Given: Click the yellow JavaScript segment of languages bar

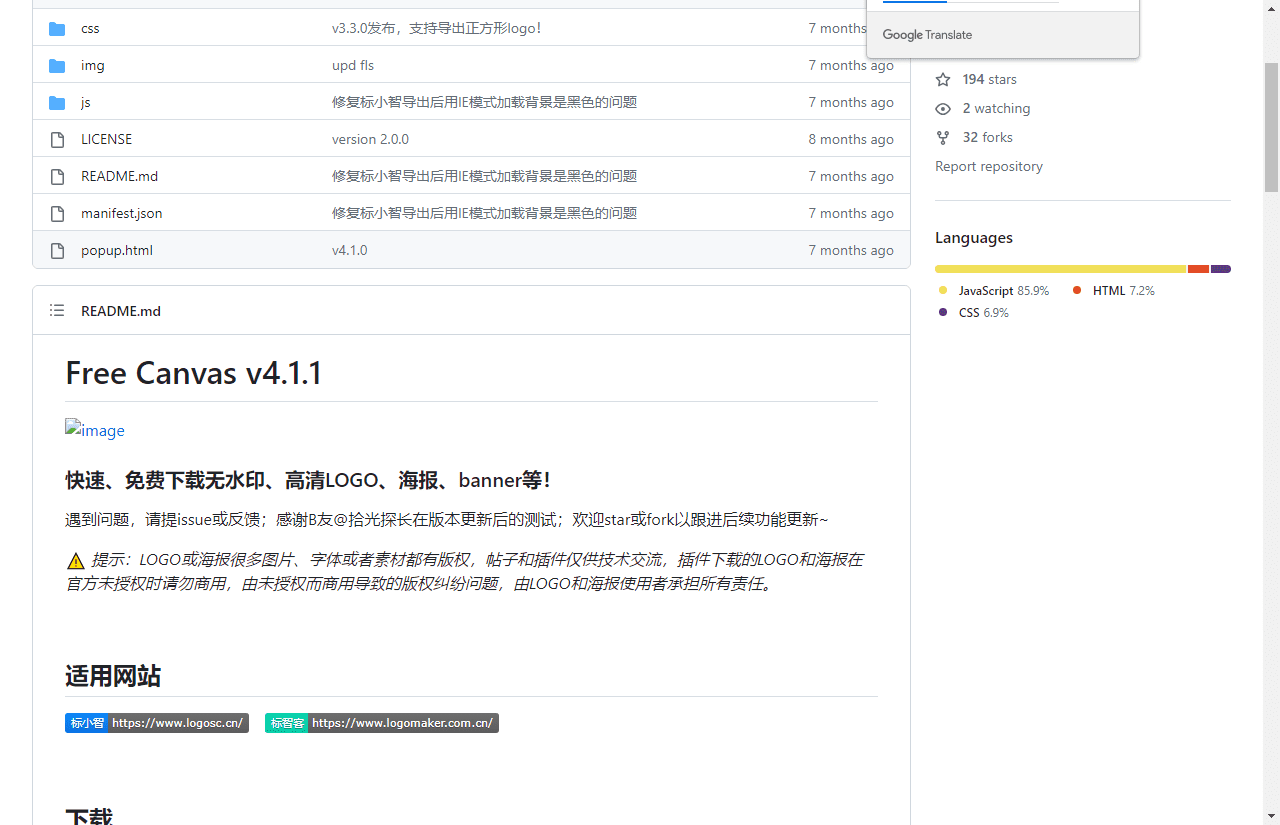Looking at the screenshot, I should pyautogui.click(x=1060, y=269).
